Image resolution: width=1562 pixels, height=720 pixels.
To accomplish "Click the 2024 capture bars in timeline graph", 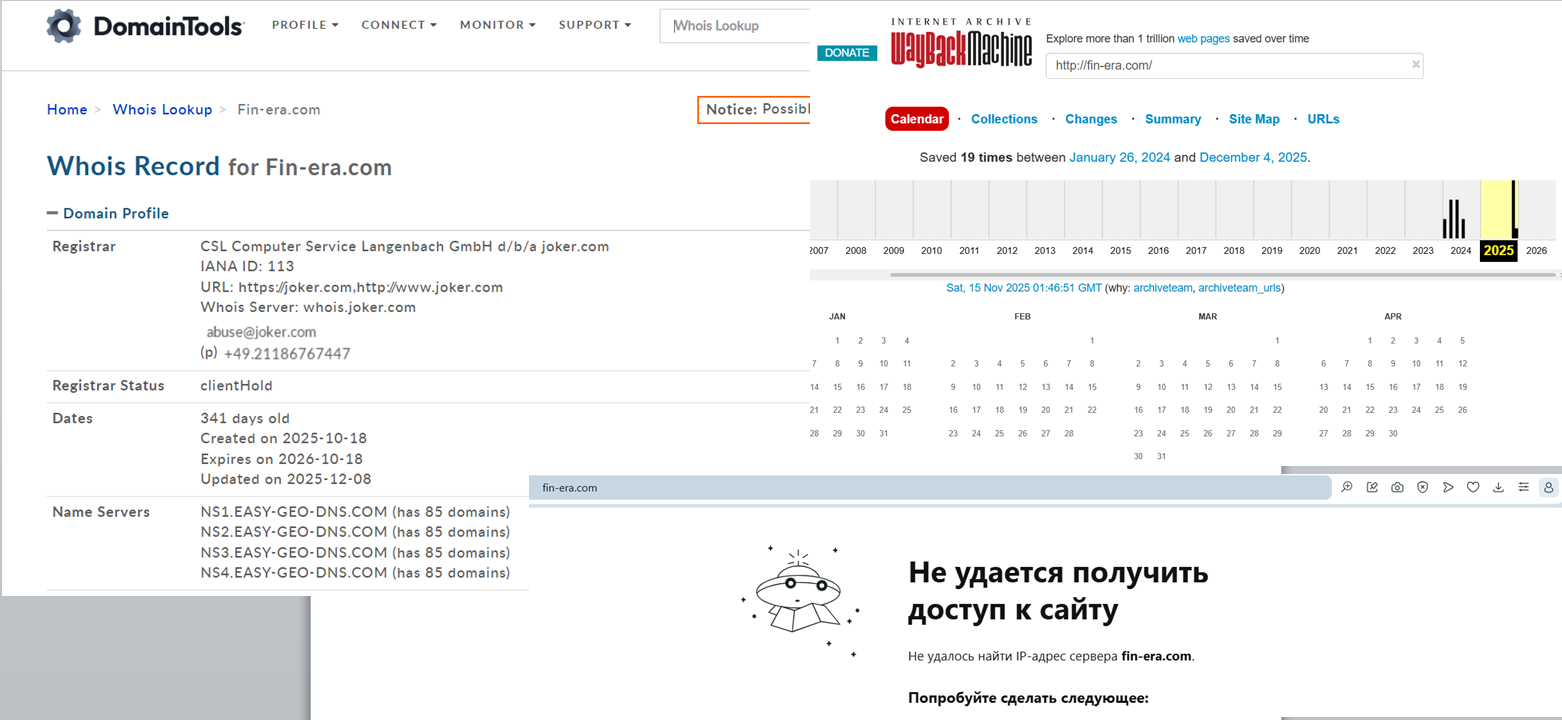I will [x=1454, y=217].
